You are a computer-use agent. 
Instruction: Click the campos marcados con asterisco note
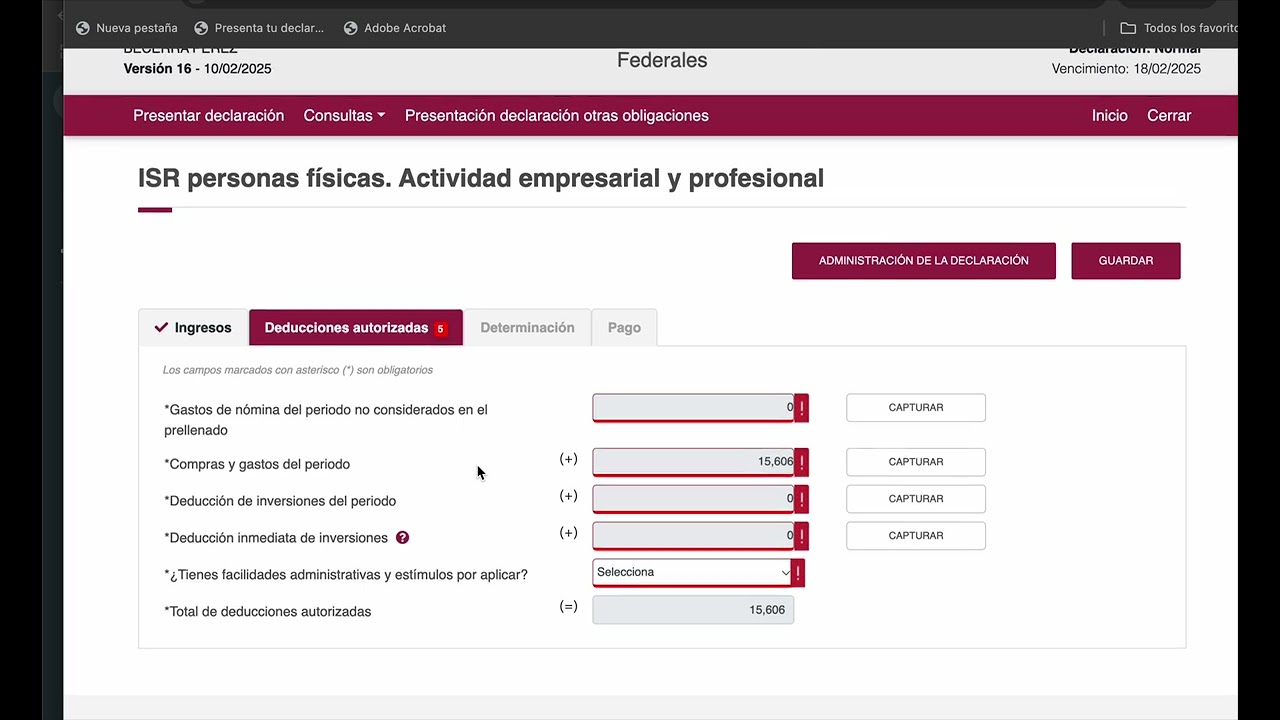298,370
